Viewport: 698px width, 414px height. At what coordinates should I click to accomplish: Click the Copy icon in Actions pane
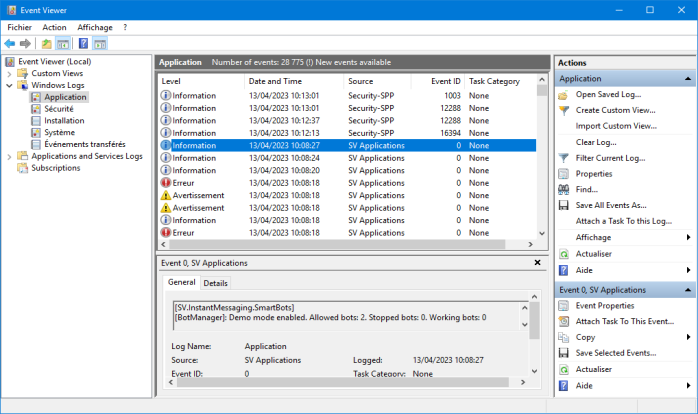(x=564, y=337)
